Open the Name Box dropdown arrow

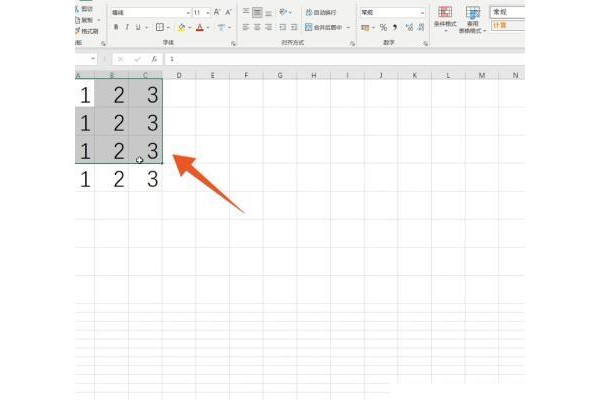click(x=93, y=59)
